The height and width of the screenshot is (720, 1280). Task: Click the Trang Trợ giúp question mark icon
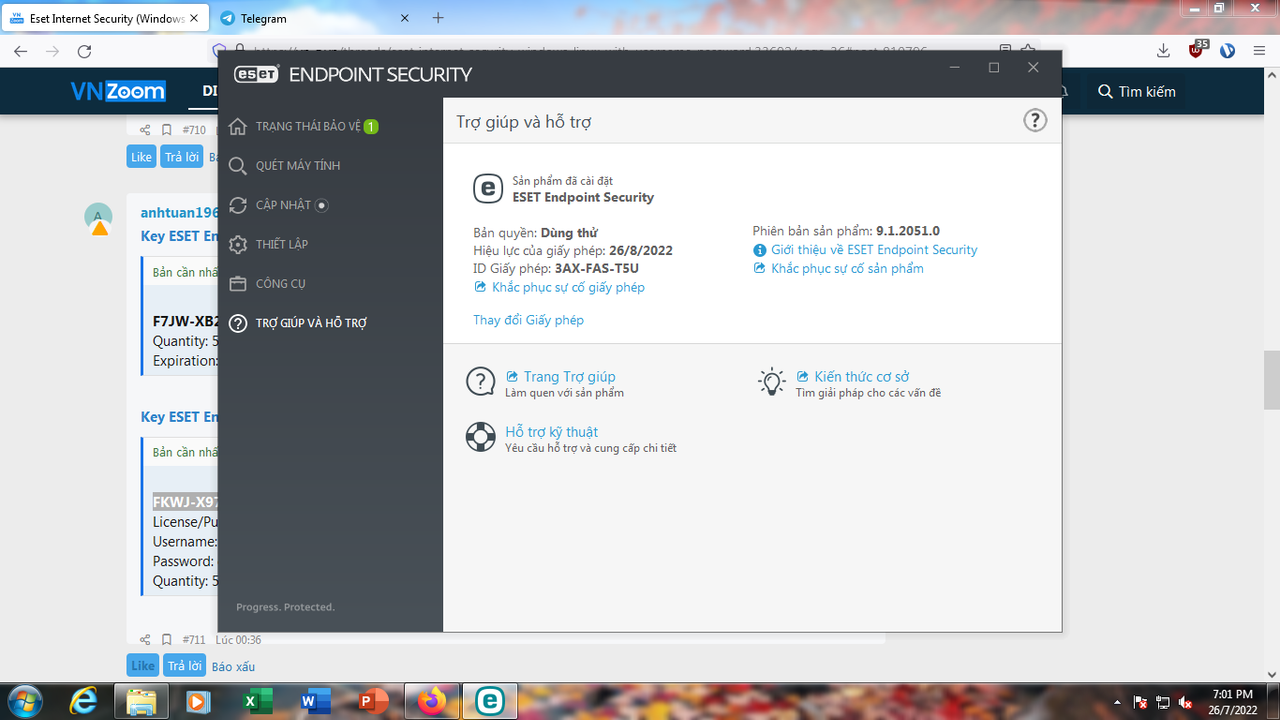(481, 382)
